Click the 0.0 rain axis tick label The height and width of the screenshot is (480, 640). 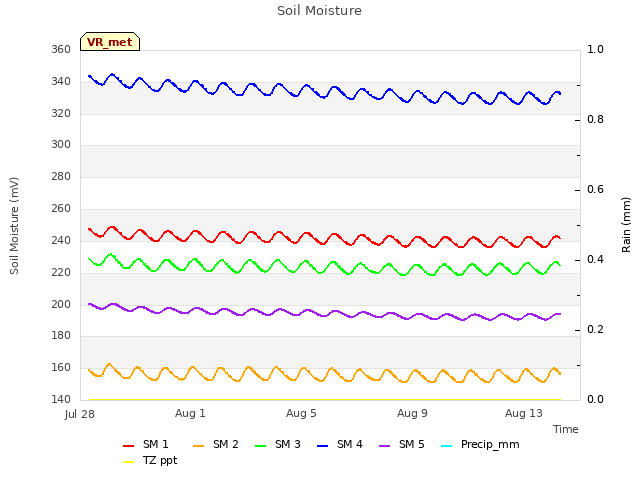click(595, 399)
